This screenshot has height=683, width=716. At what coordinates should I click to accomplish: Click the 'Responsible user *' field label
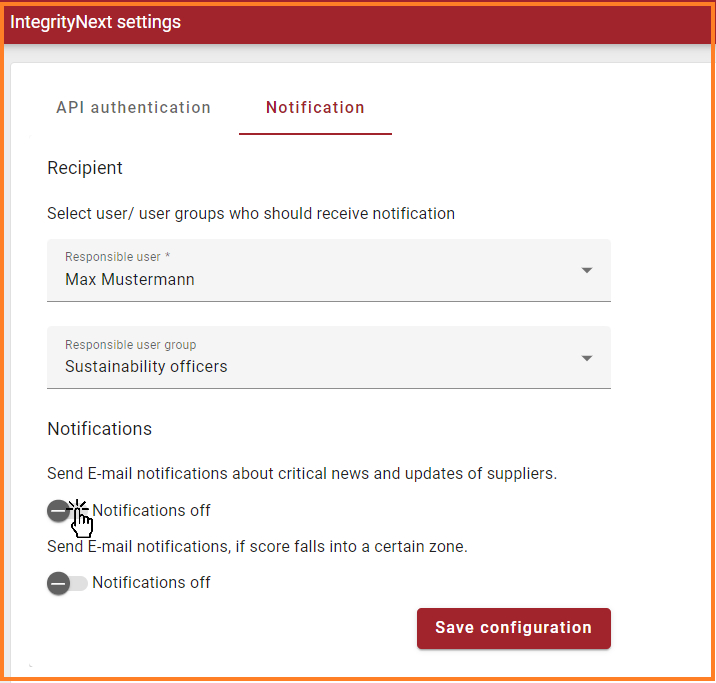117,257
